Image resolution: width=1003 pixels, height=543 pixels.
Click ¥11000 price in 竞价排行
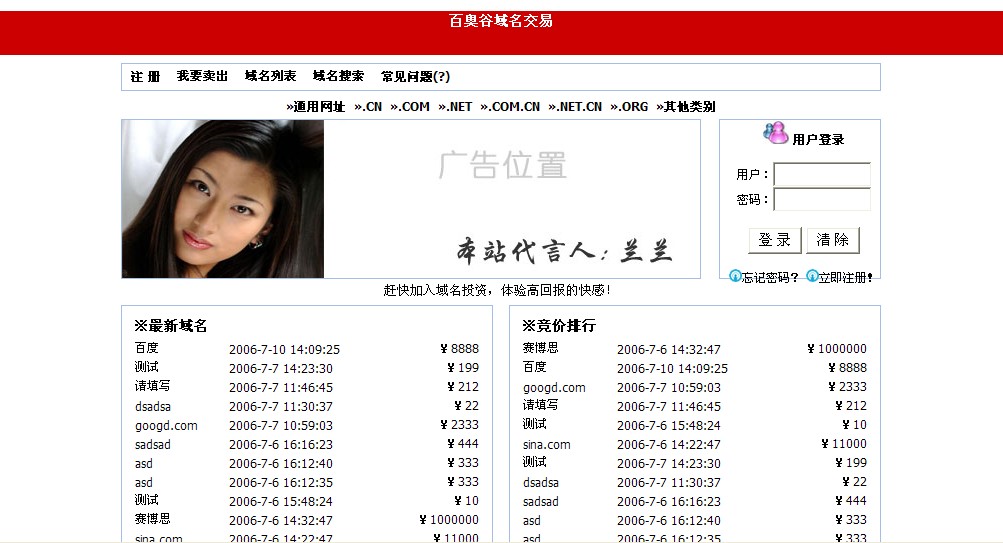coord(844,444)
